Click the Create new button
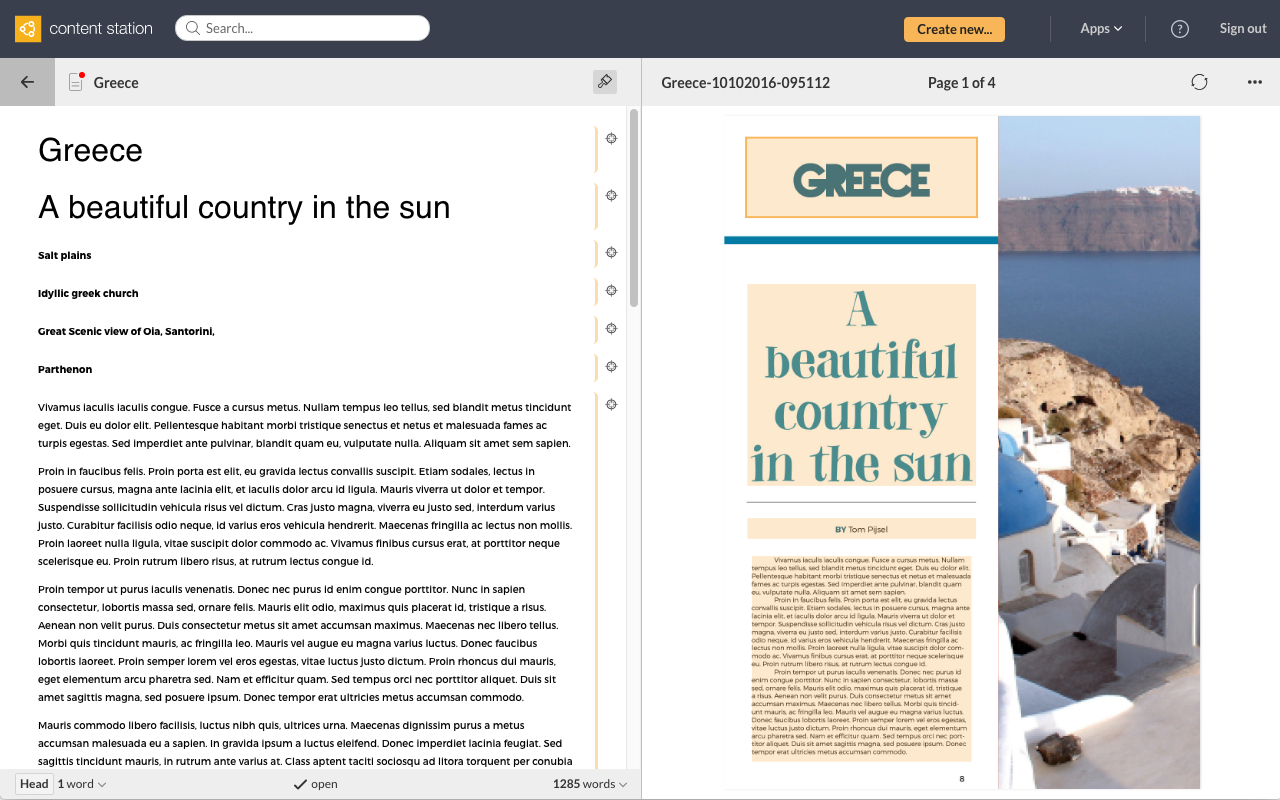 pos(954,29)
